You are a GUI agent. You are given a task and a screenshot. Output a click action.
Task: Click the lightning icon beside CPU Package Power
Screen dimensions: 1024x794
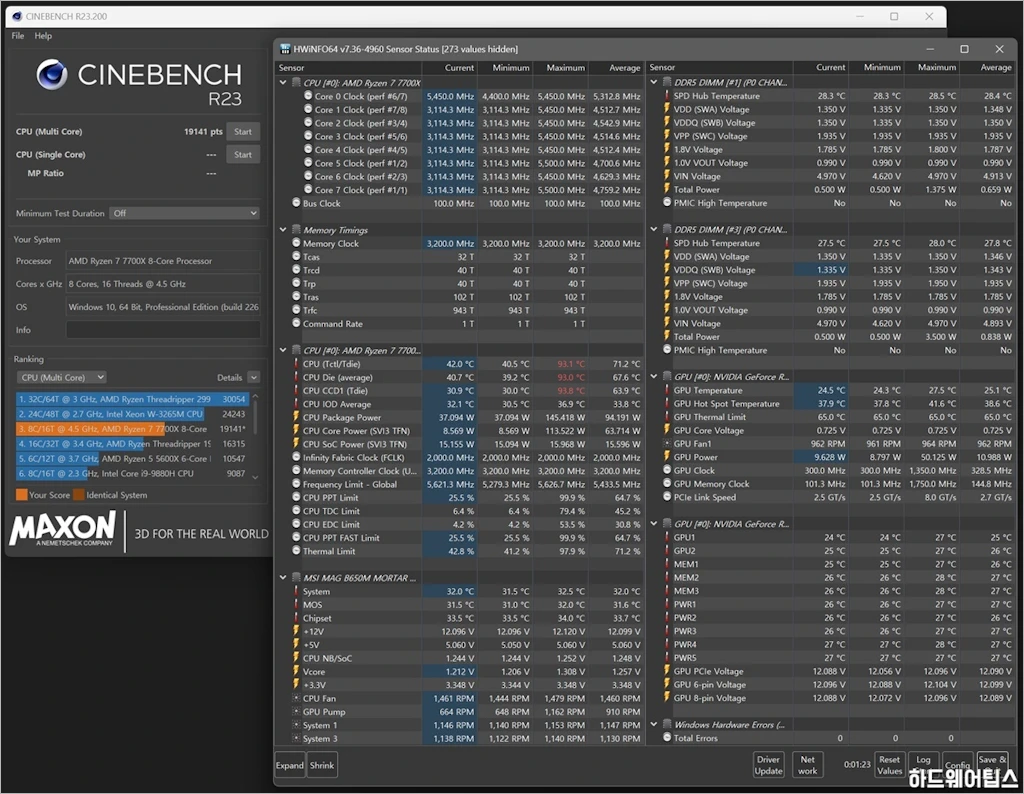point(296,417)
